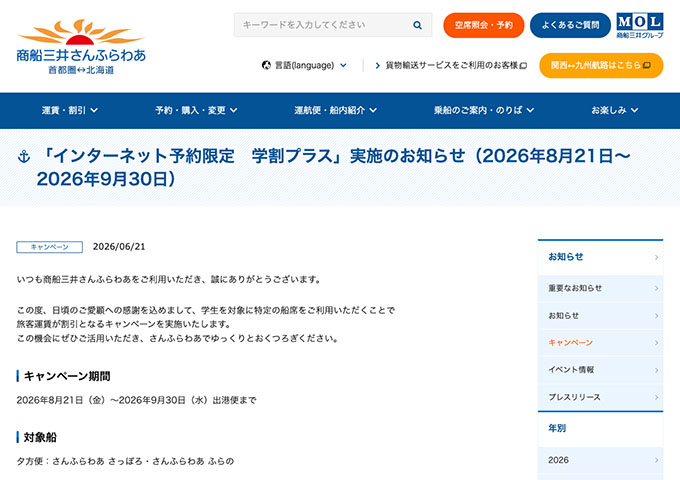
Task: Select プレスリリース sidebar item
Action: click(x=600, y=397)
